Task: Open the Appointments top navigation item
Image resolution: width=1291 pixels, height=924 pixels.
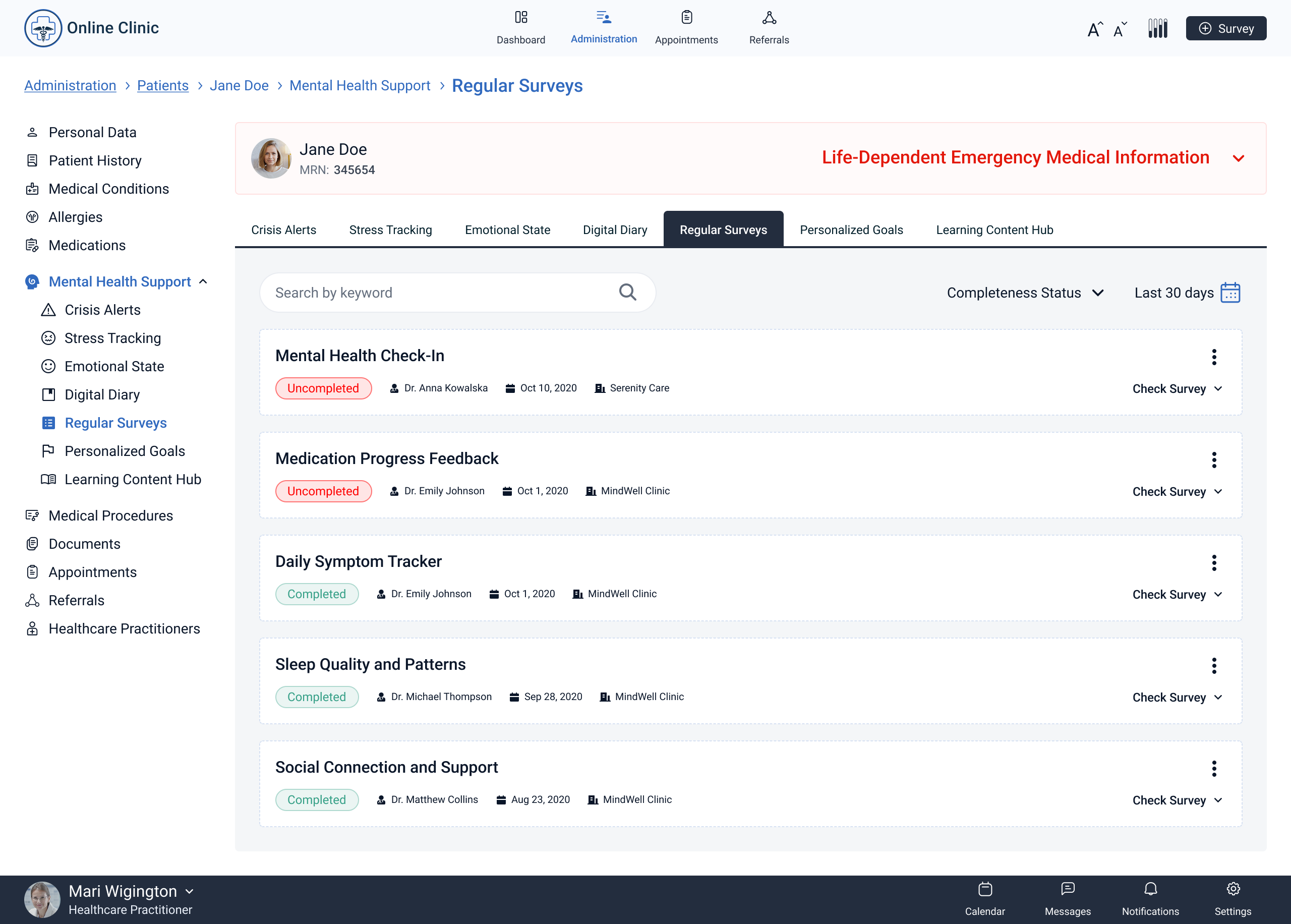Action: click(x=686, y=27)
